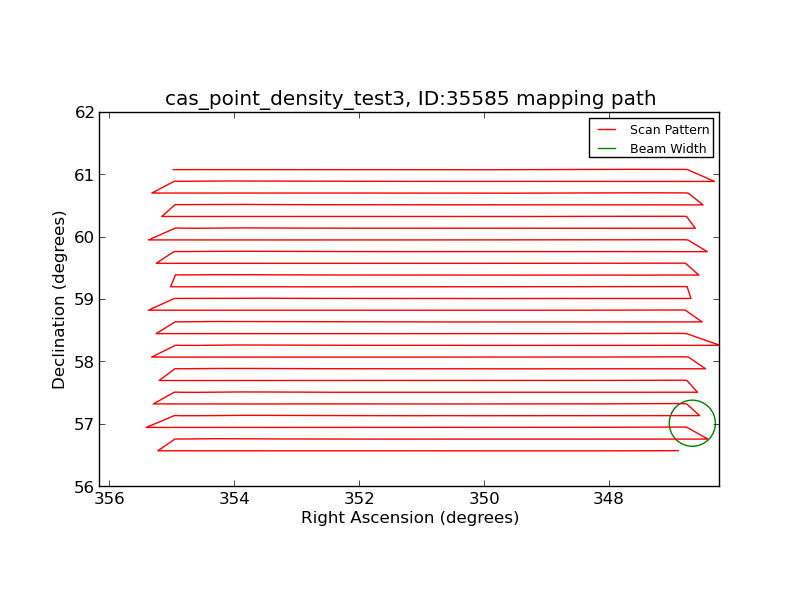Click the red Scan Pattern legend line sample
The height and width of the screenshot is (600, 800).
pos(607,130)
